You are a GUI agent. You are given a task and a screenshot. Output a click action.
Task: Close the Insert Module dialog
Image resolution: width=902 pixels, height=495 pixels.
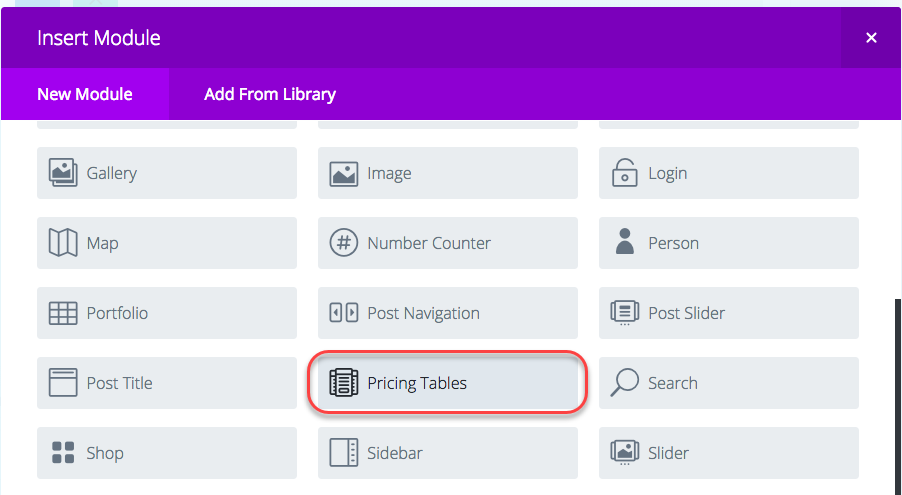872,38
